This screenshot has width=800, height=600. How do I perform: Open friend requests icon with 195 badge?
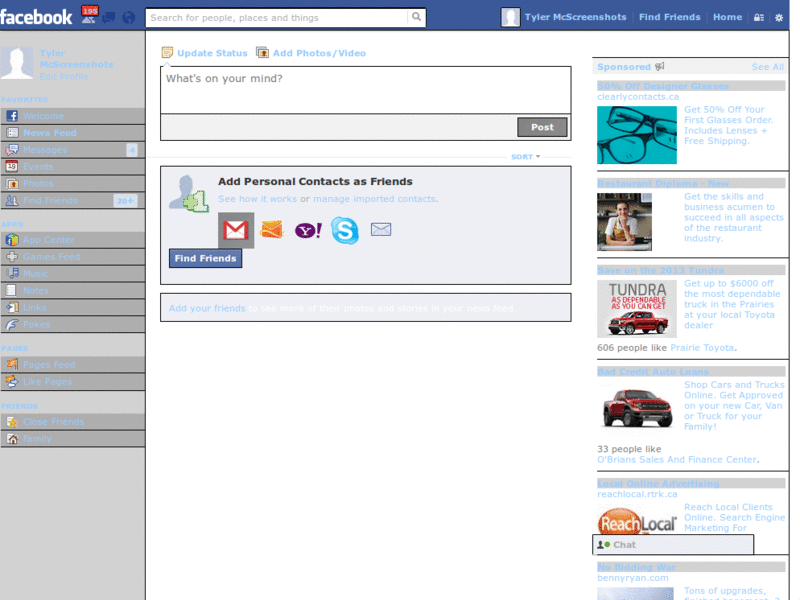[89, 15]
